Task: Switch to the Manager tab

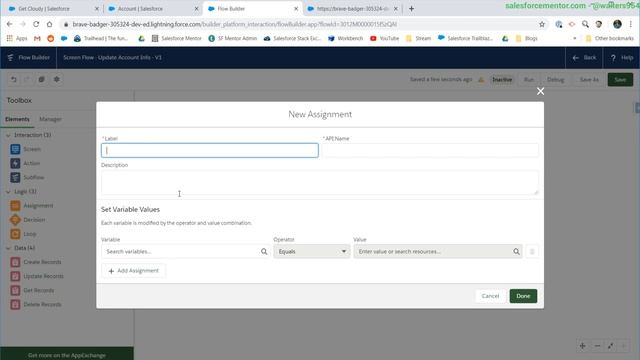Action: coord(50,119)
